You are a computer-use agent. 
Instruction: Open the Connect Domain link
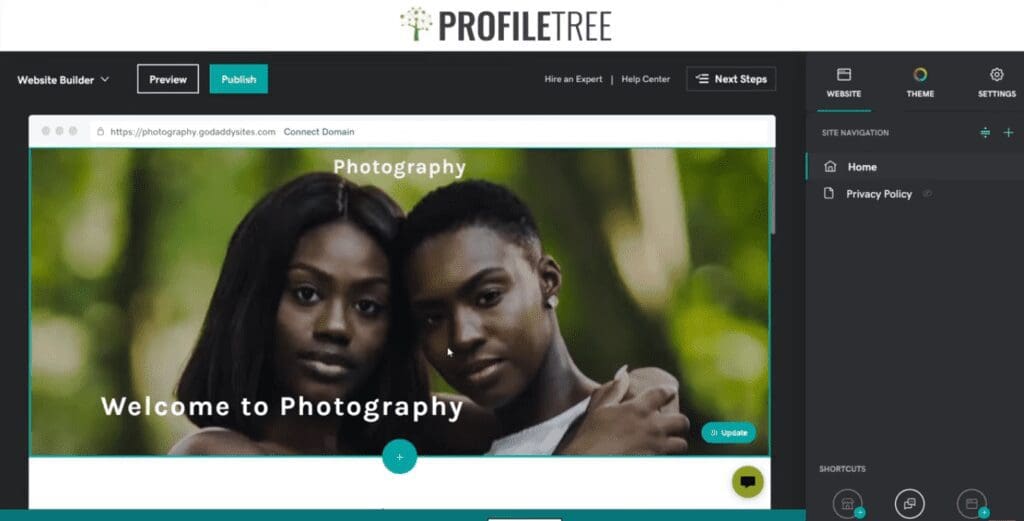click(x=319, y=132)
